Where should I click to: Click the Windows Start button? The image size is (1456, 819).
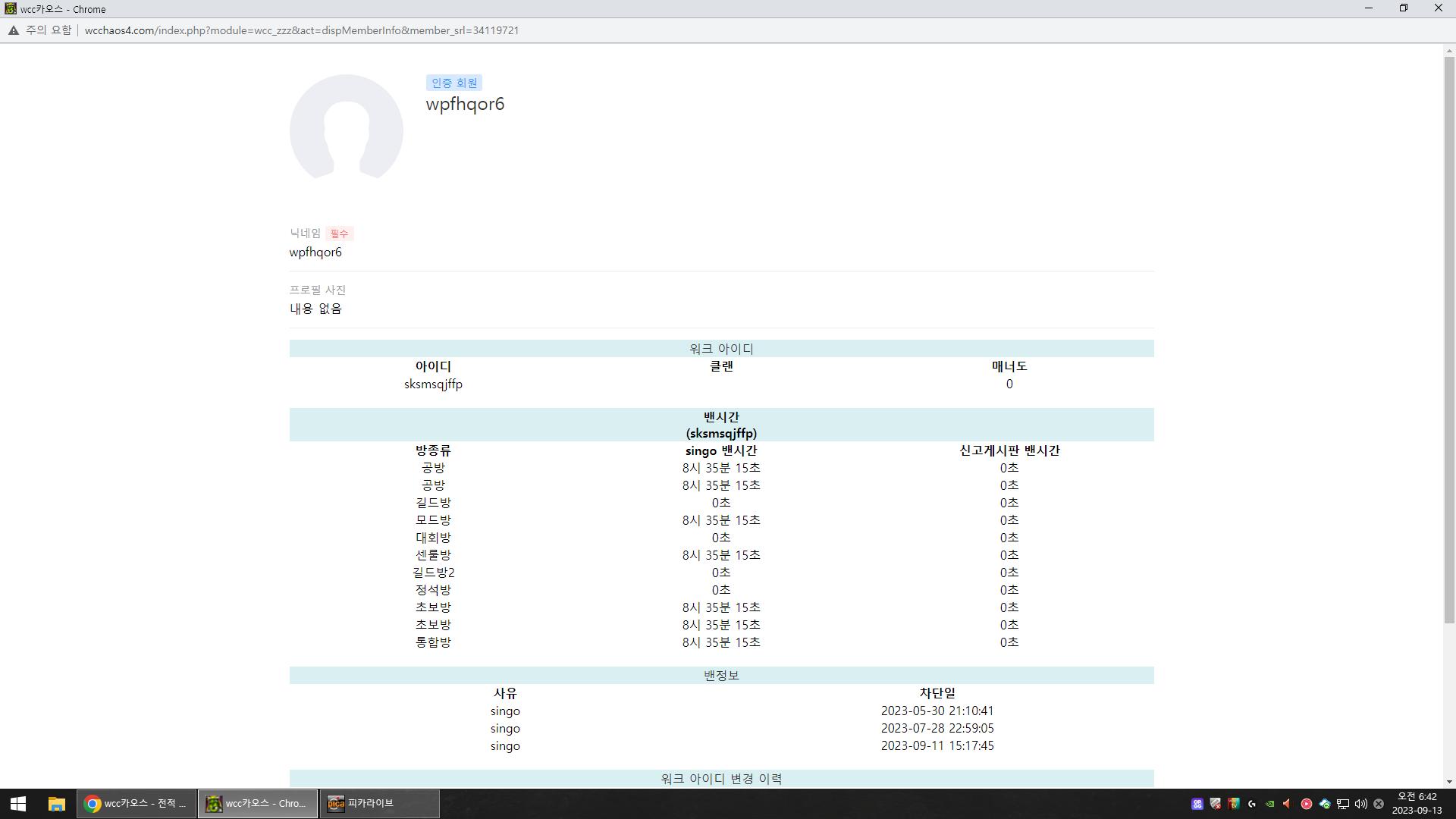click(18, 804)
